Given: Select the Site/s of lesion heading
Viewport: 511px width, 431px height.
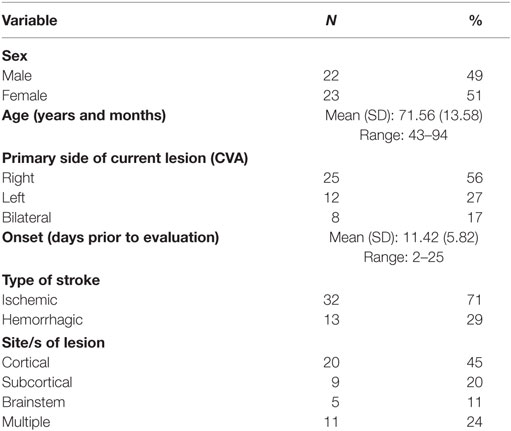Looking at the screenshot, I should [53, 343].
